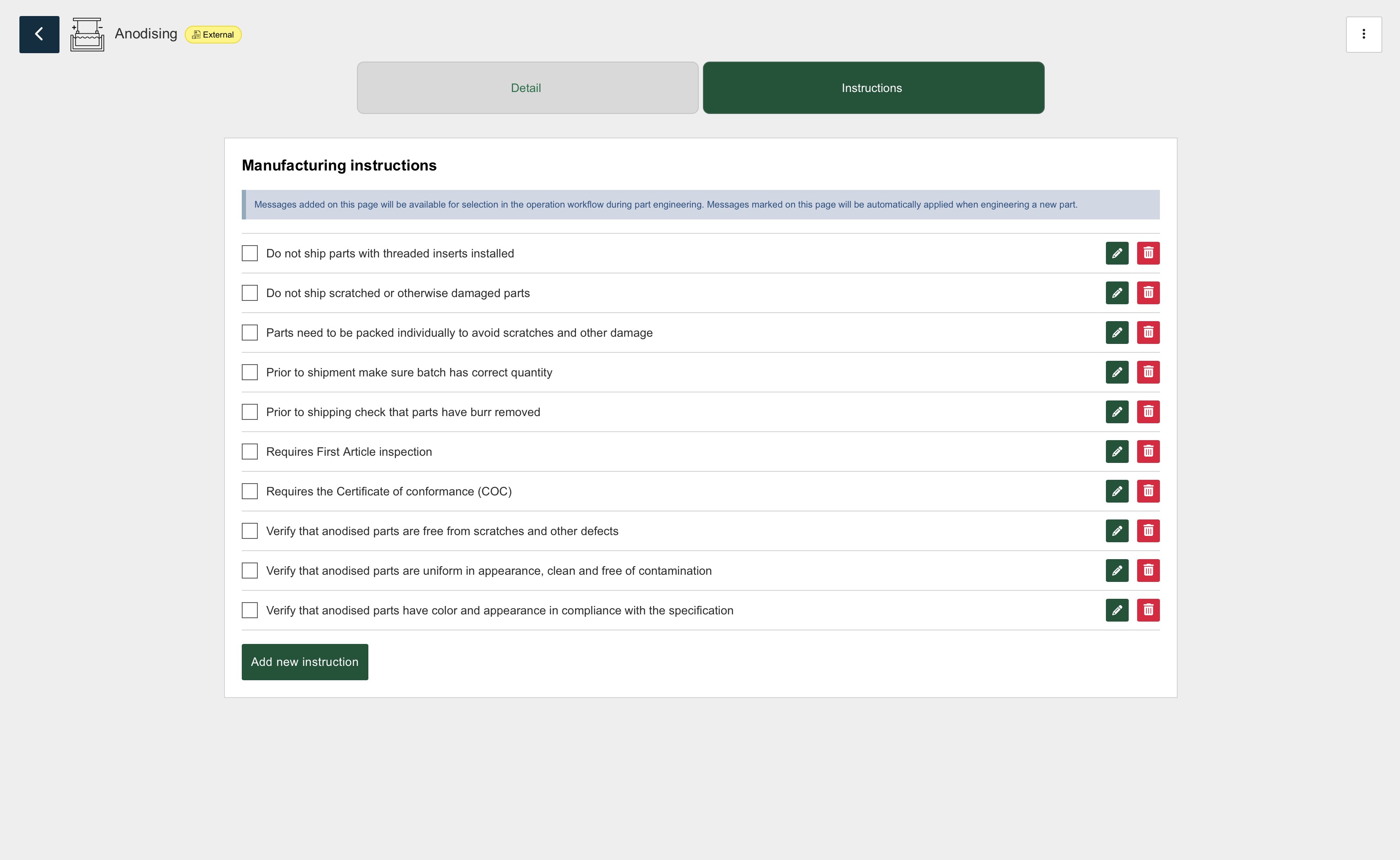Edit 'Do not ship parts with threaded inserts' instruction
Screen dimensions: 1400x860
[1117, 253]
